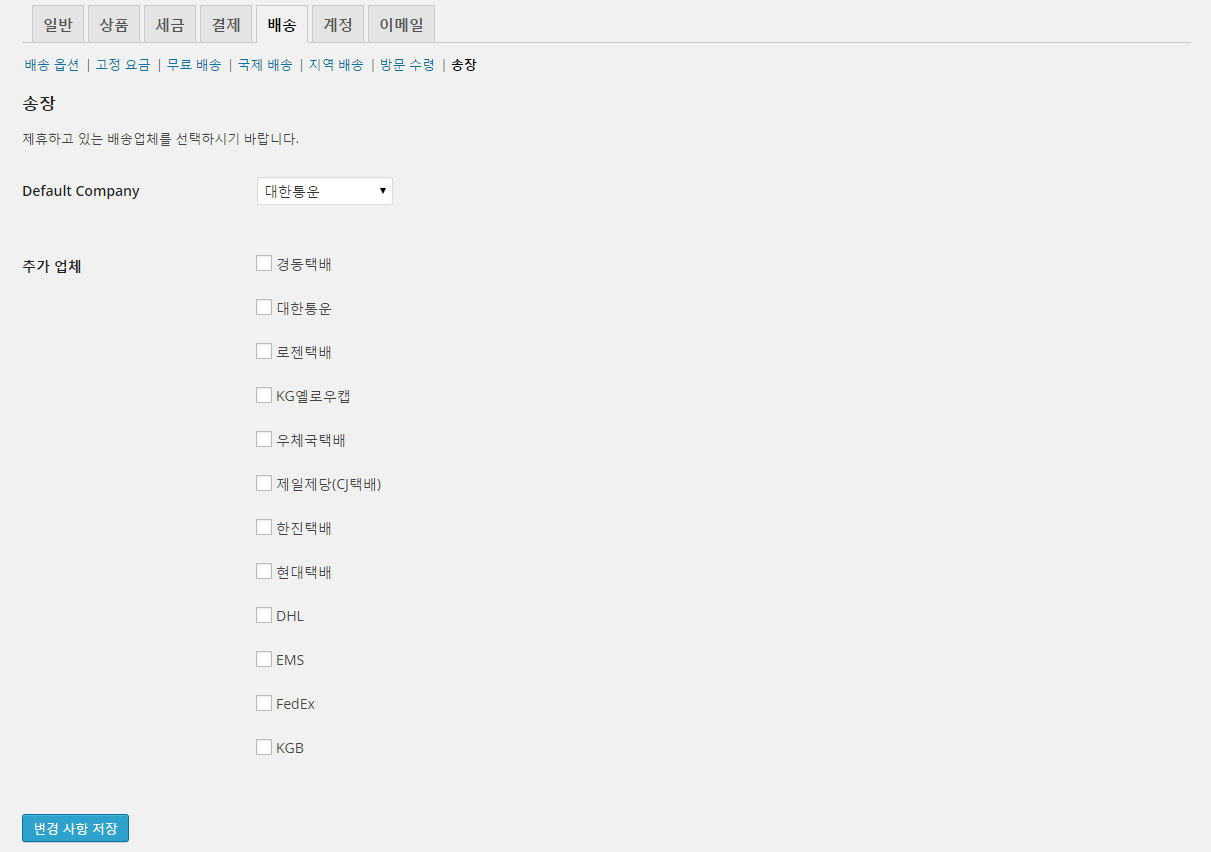This screenshot has width=1211, height=852.
Task: Enable the 제일제당(CJ택배) checkbox
Action: (264, 483)
